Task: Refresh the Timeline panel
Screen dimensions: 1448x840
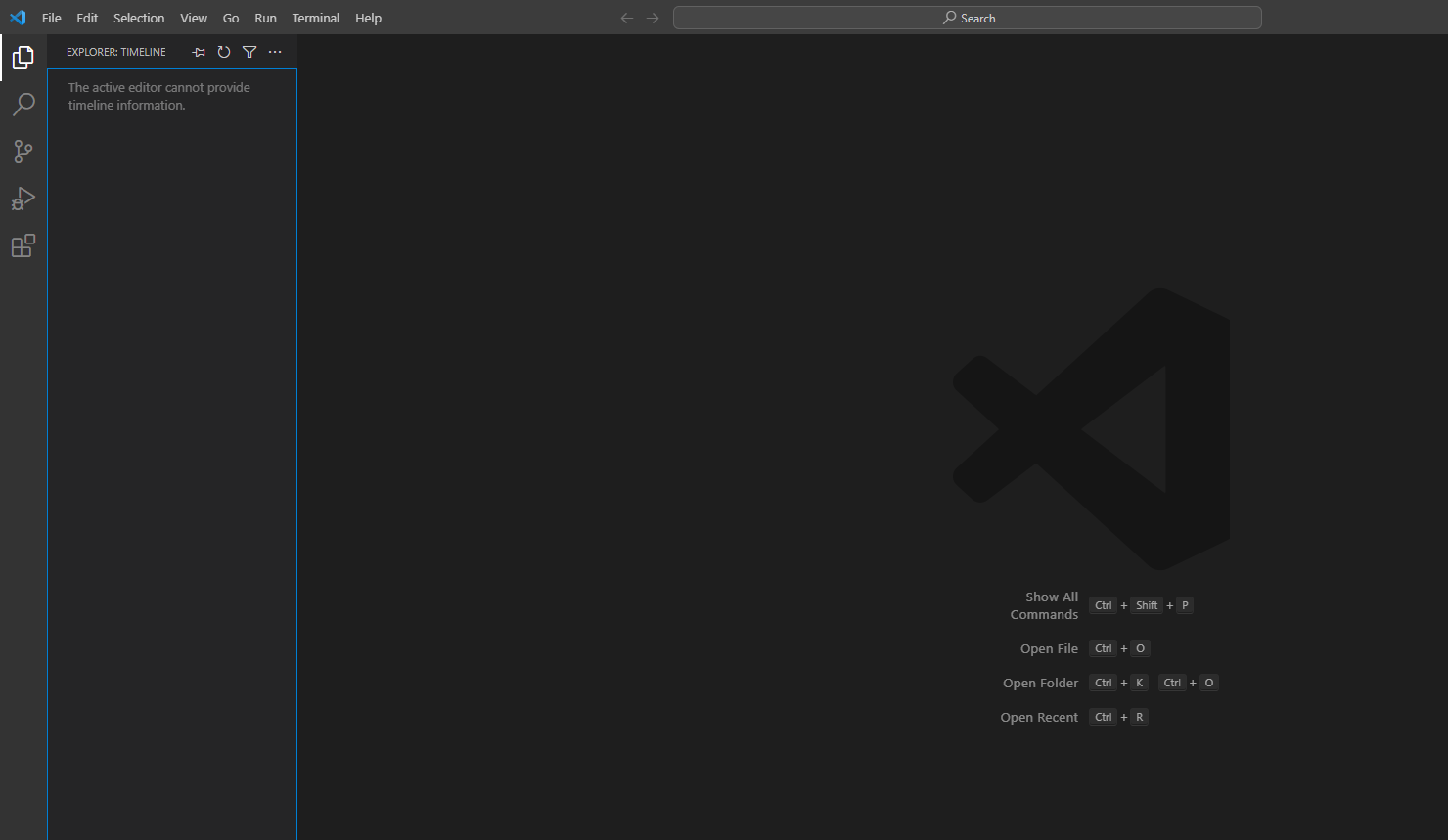Action: pyautogui.click(x=224, y=52)
